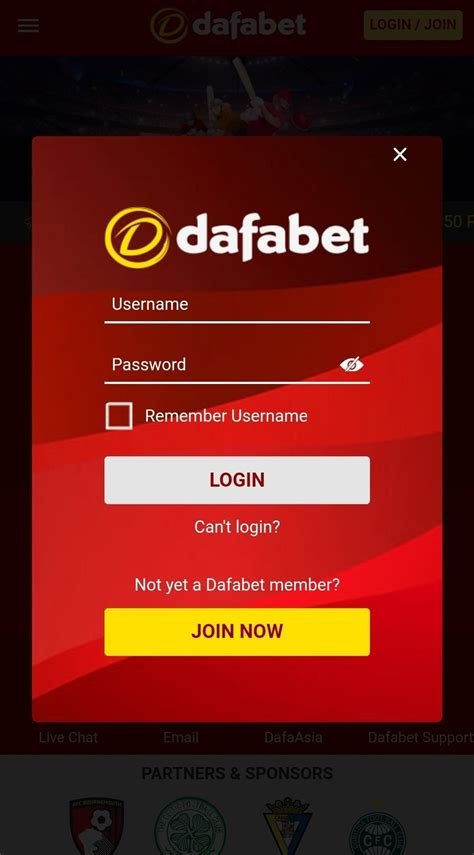474x855 pixels.
Task: Select the Email support option
Action: (181, 737)
